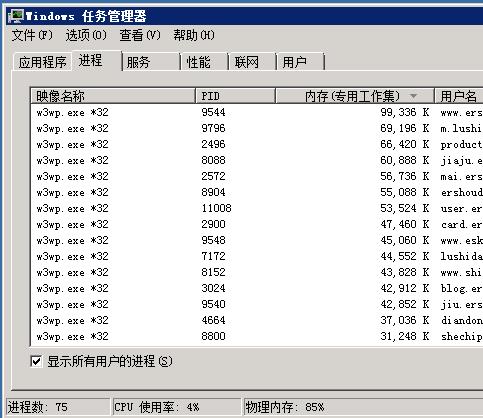The height and width of the screenshot is (418, 483).
Task: Sort by 用户名 column header
Action: coord(459,96)
